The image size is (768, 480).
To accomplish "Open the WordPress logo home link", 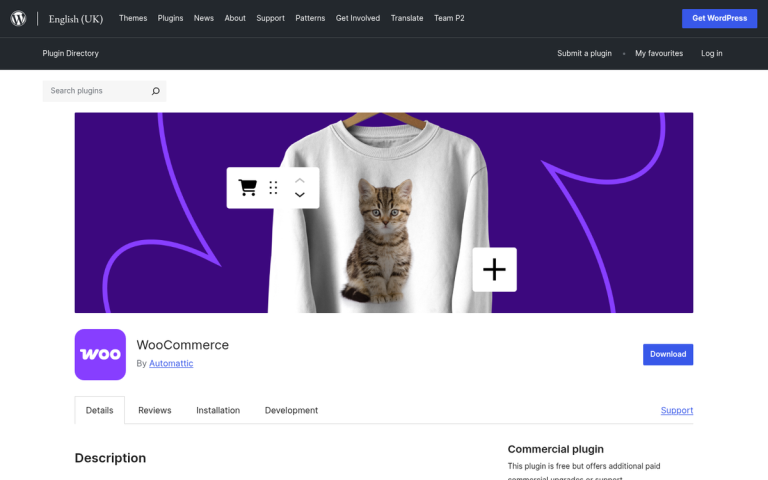I will coord(18,19).
